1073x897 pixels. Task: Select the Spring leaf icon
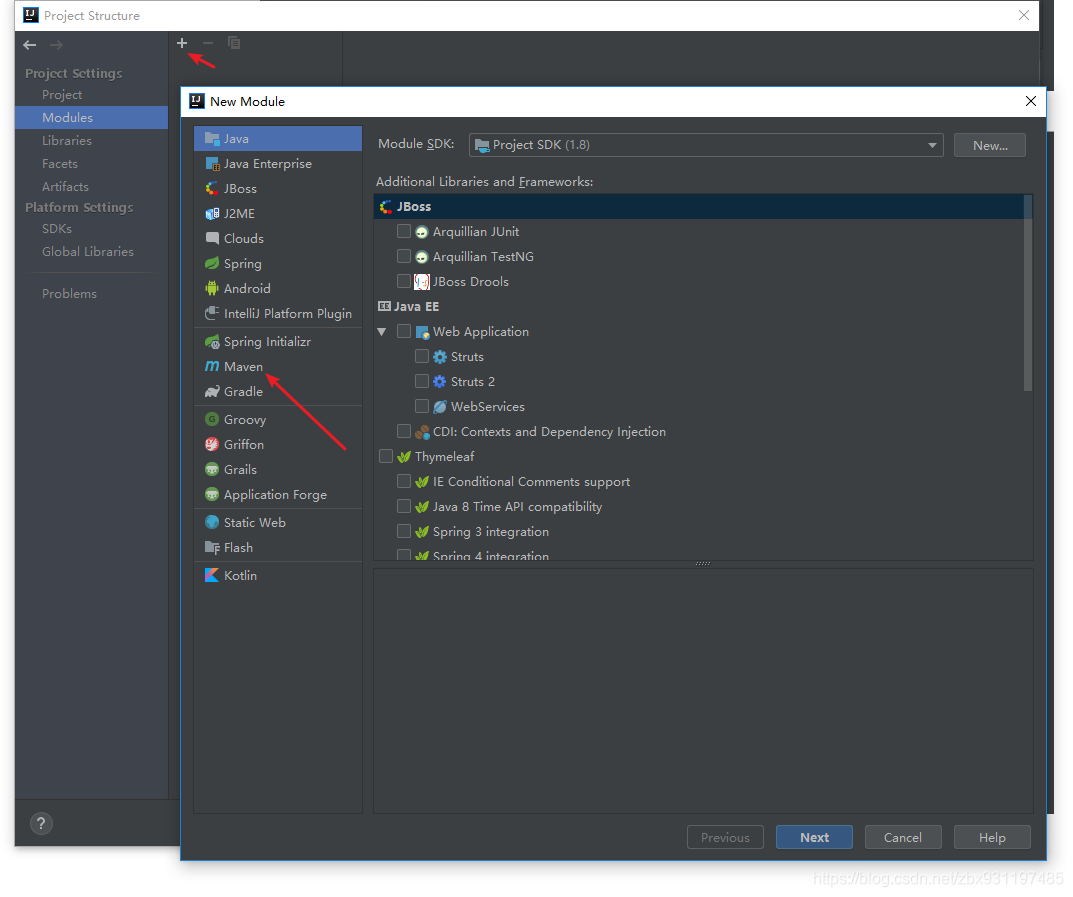click(212, 263)
